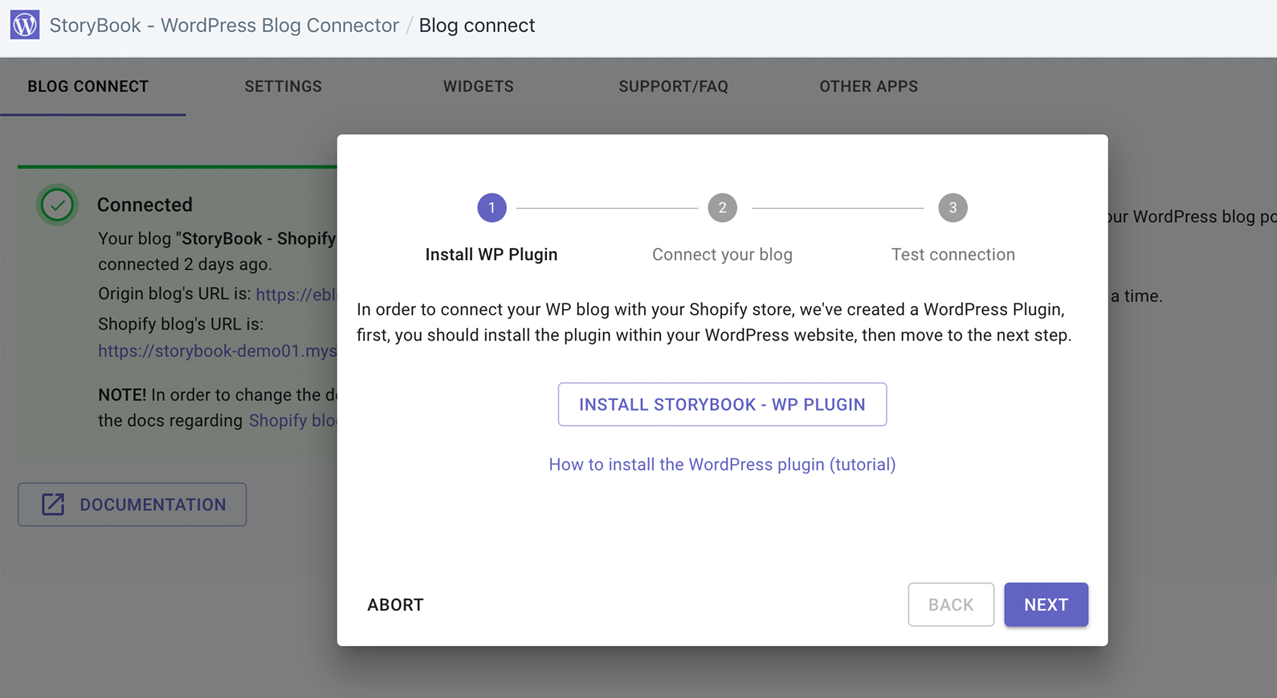Click the external-link icon on Documentation button

point(53,505)
